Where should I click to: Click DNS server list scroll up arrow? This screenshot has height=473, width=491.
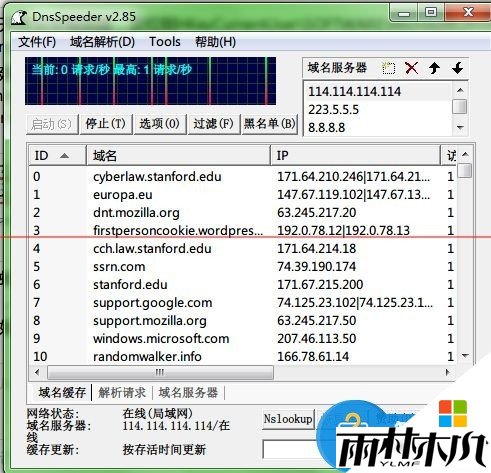pos(460,90)
